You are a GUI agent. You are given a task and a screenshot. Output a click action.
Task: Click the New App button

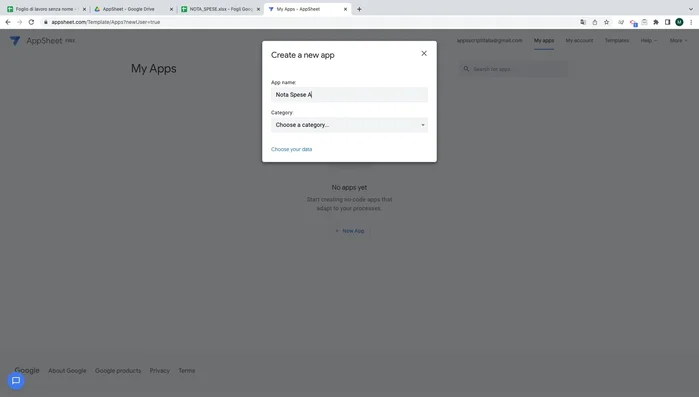pos(350,231)
